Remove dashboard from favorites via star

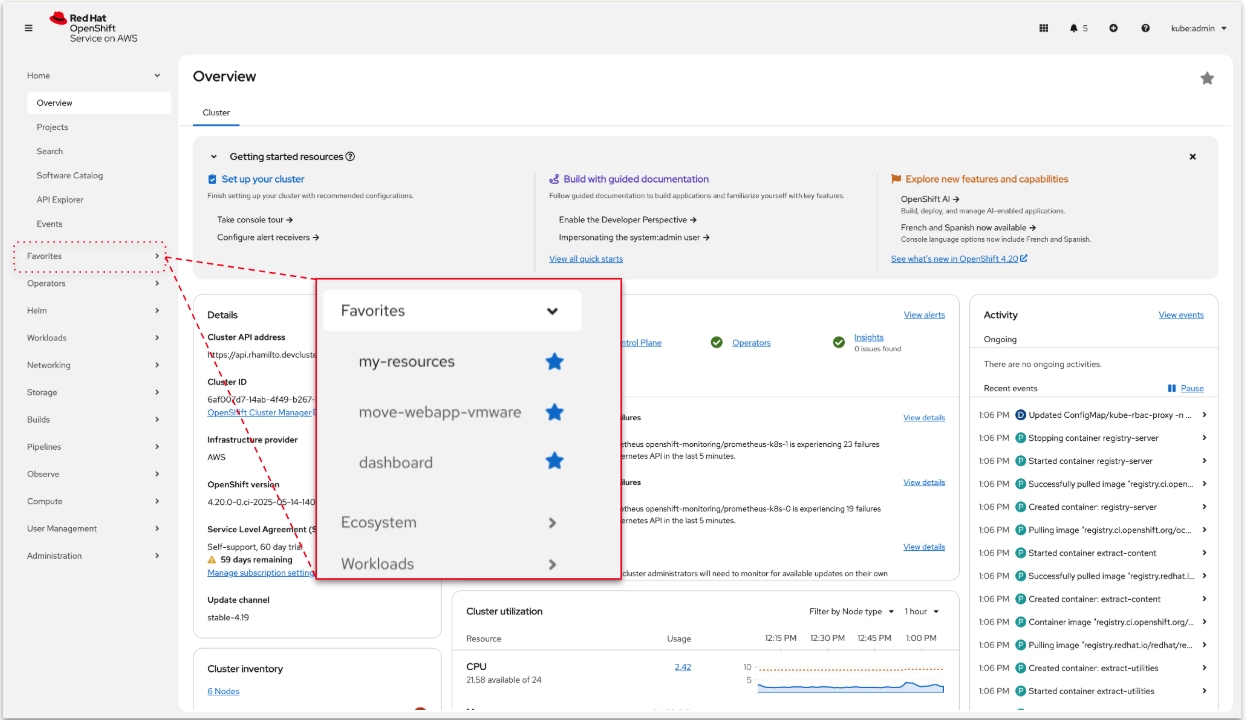click(554, 462)
